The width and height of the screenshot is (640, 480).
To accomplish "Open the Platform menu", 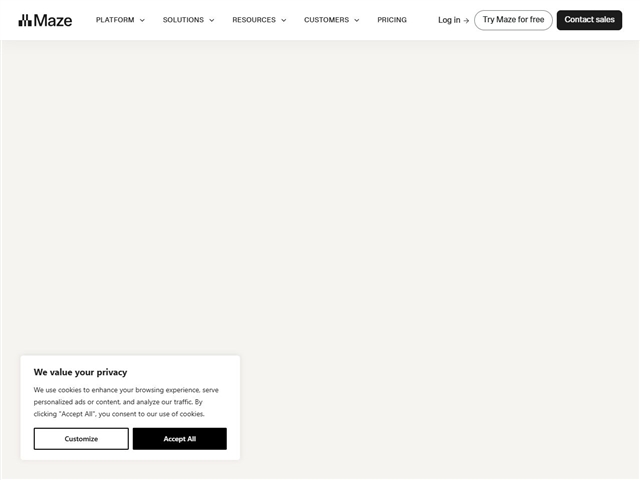I will (x=115, y=20).
